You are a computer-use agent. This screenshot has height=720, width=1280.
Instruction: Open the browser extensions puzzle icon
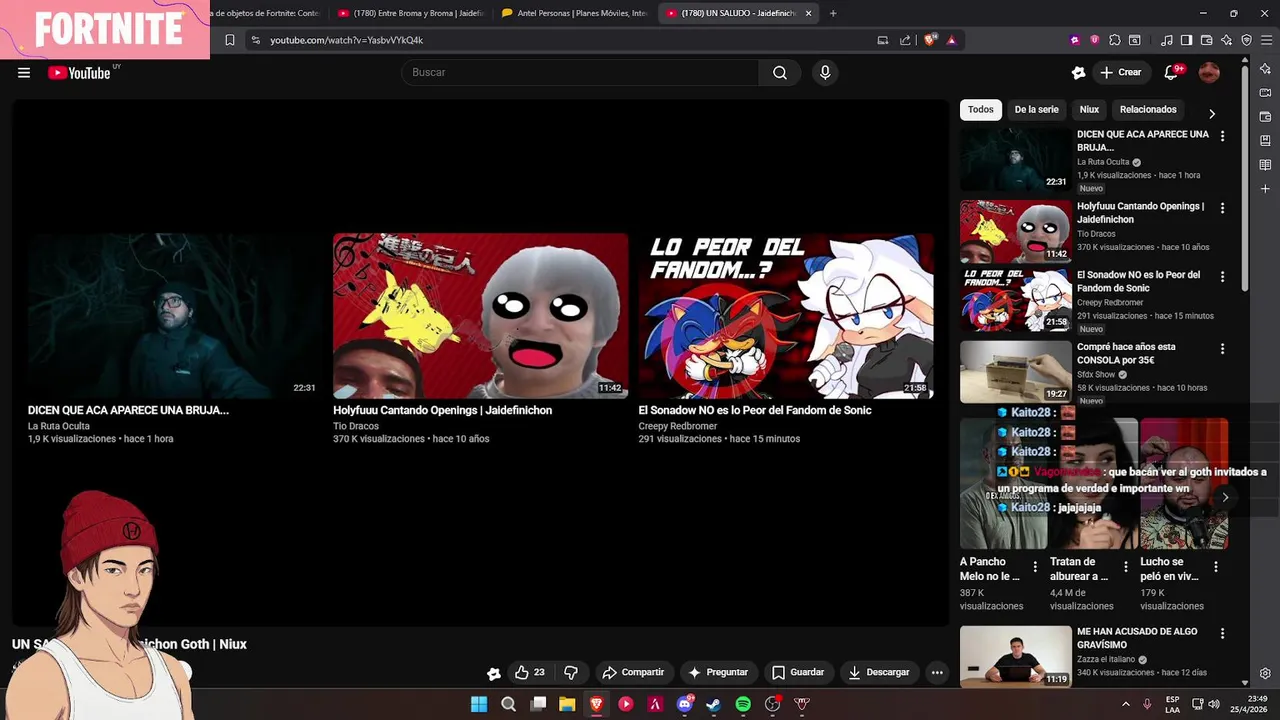click(x=1115, y=40)
